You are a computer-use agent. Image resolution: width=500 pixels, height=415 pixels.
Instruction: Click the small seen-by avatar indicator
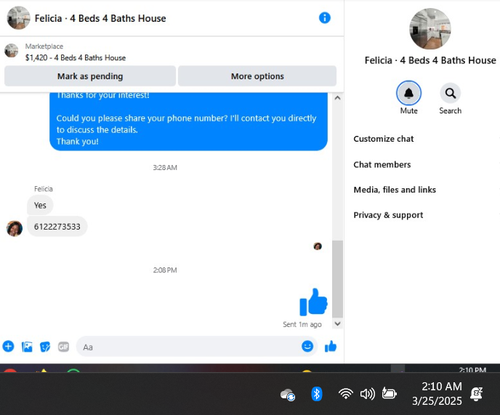tap(318, 246)
